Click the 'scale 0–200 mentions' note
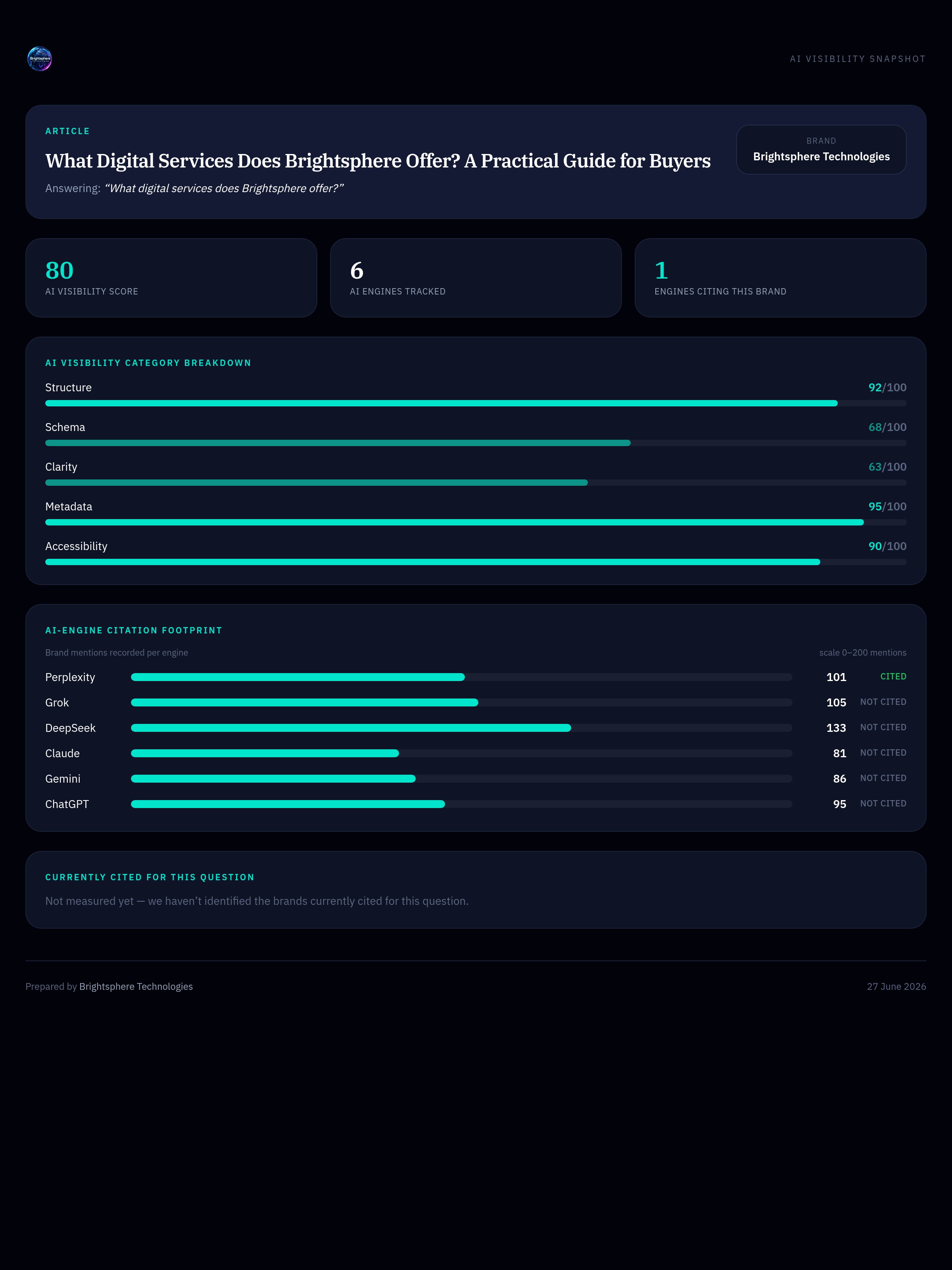This screenshot has height=1270, width=952. point(862,653)
